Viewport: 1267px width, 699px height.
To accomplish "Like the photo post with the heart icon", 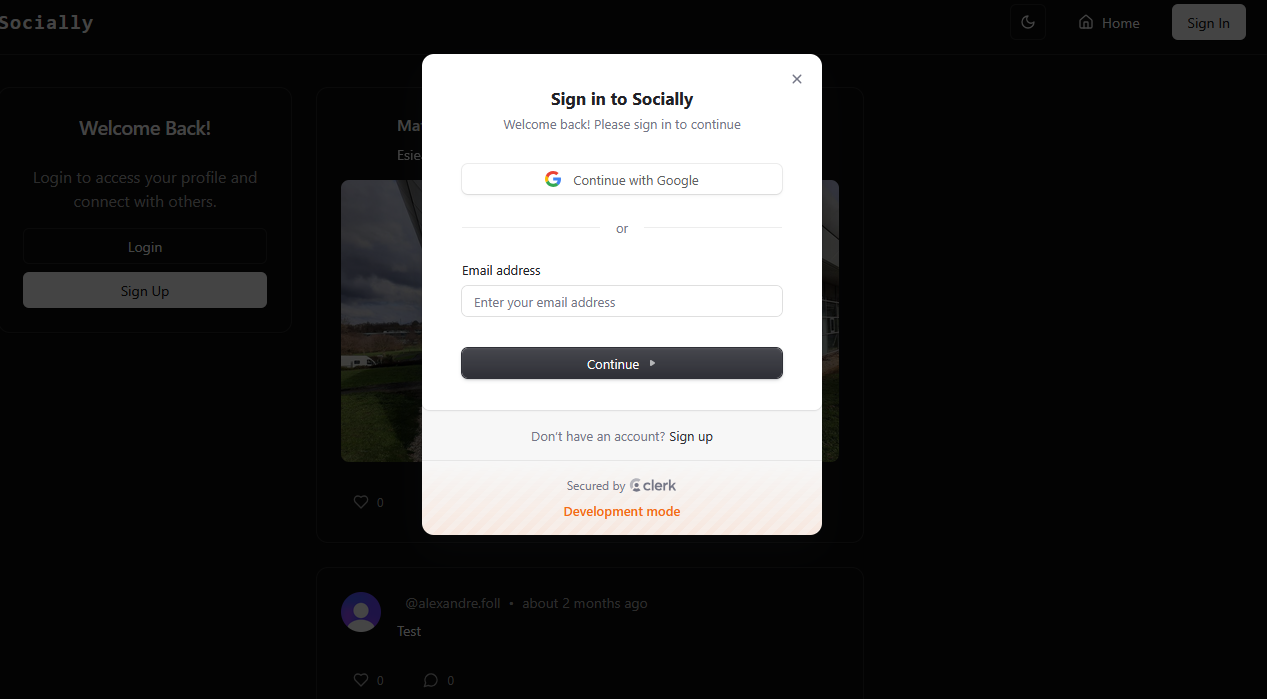I will coord(361,502).
